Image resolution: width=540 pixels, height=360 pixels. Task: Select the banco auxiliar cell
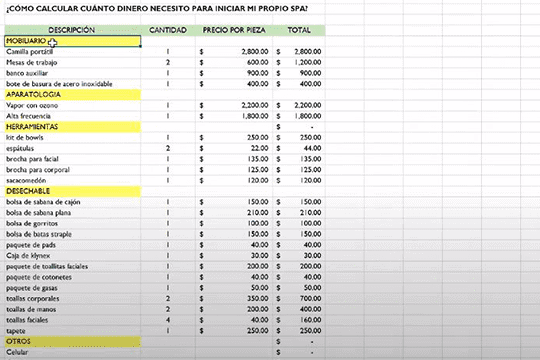point(73,73)
